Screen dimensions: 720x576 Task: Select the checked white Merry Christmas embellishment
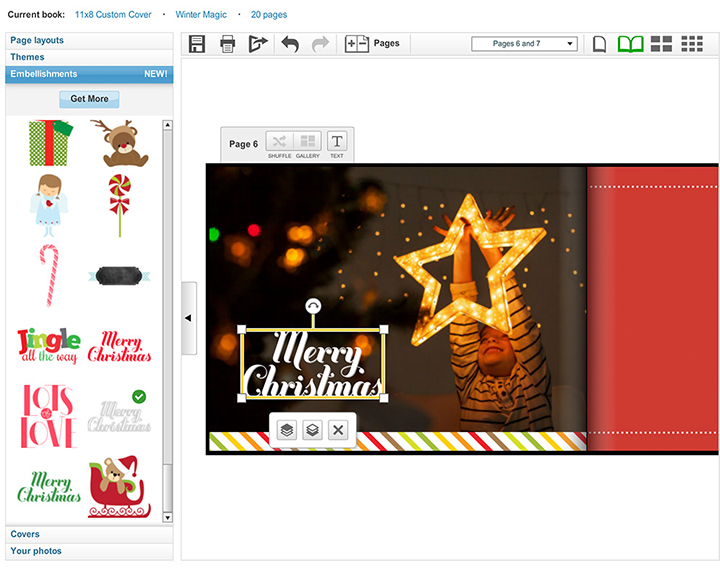(x=119, y=416)
